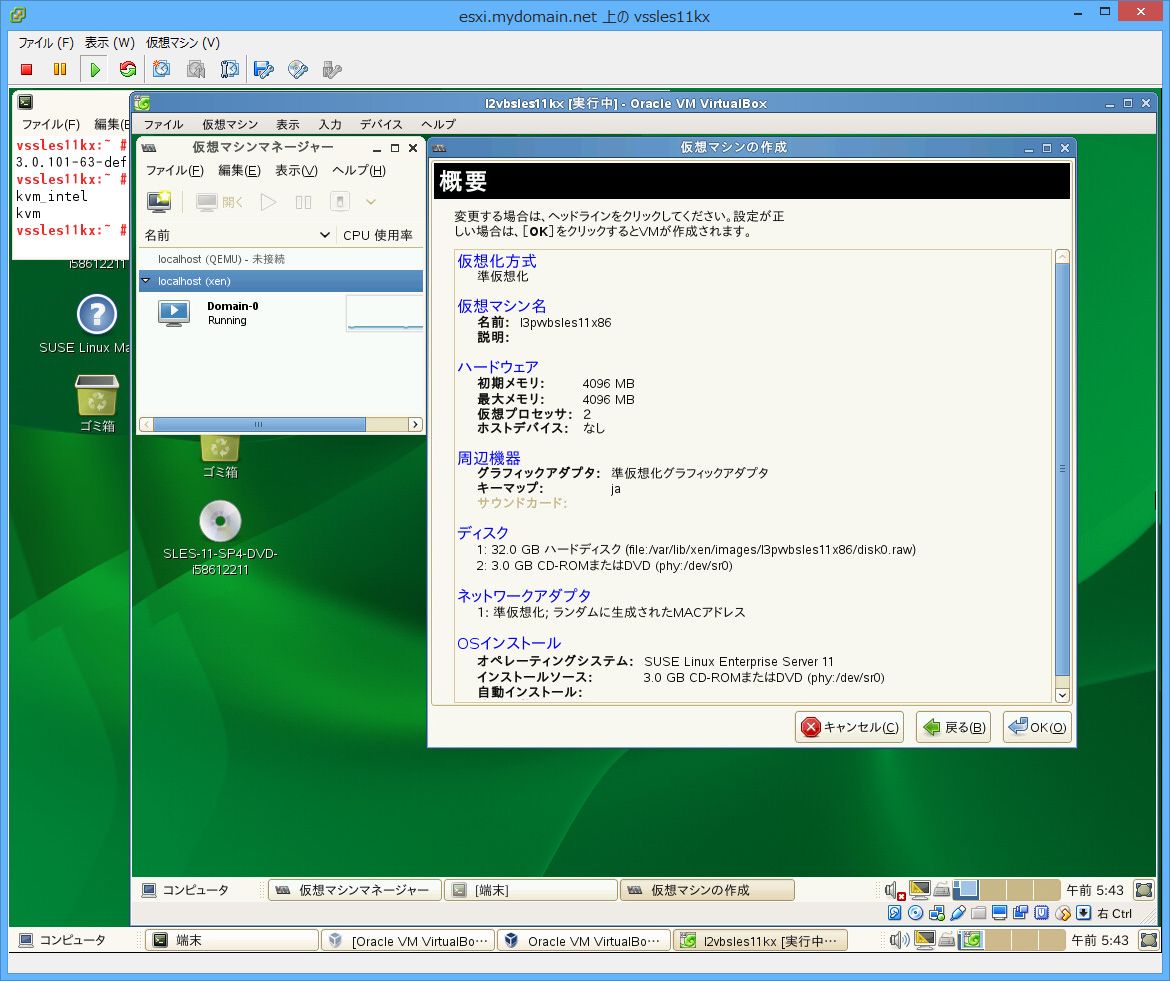This screenshot has height=981, width=1170.
Task: Click the ネットワークアダプタ headline link
Action: click(x=524, y=595)
